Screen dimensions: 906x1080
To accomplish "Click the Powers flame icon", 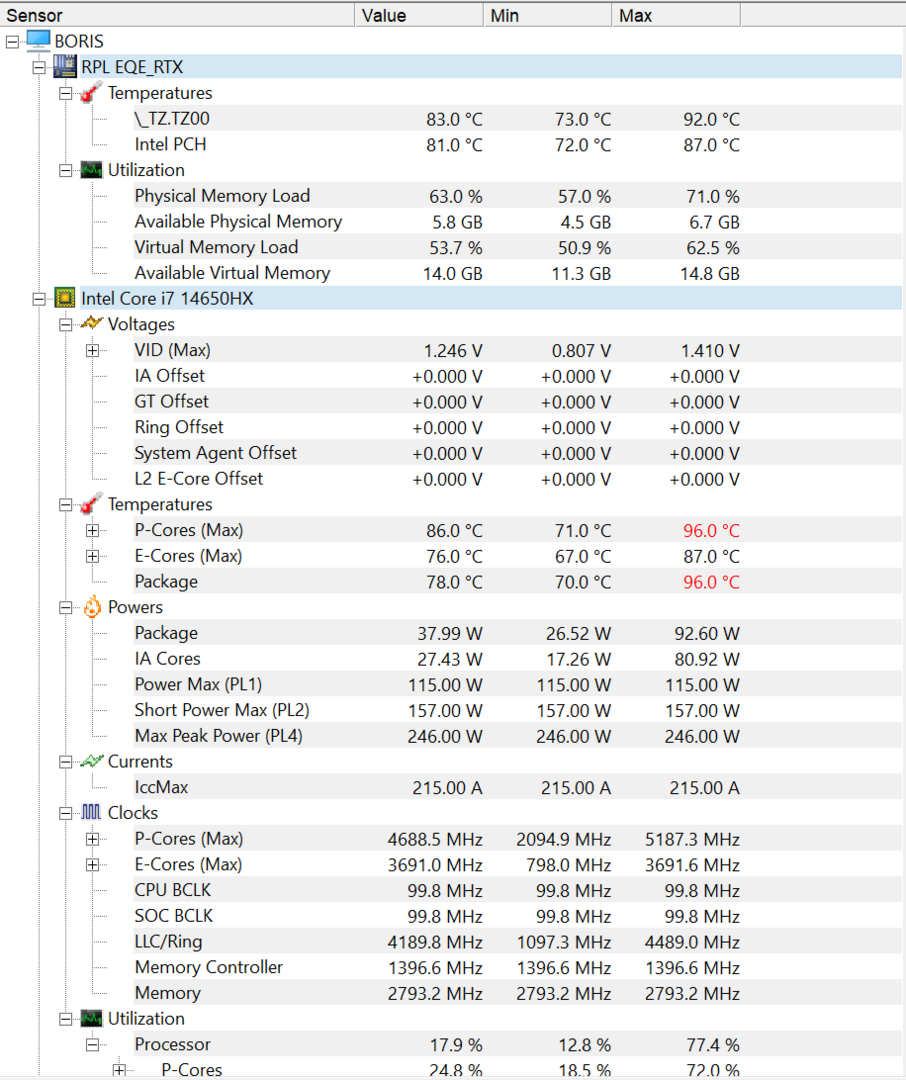I will 91,607.
